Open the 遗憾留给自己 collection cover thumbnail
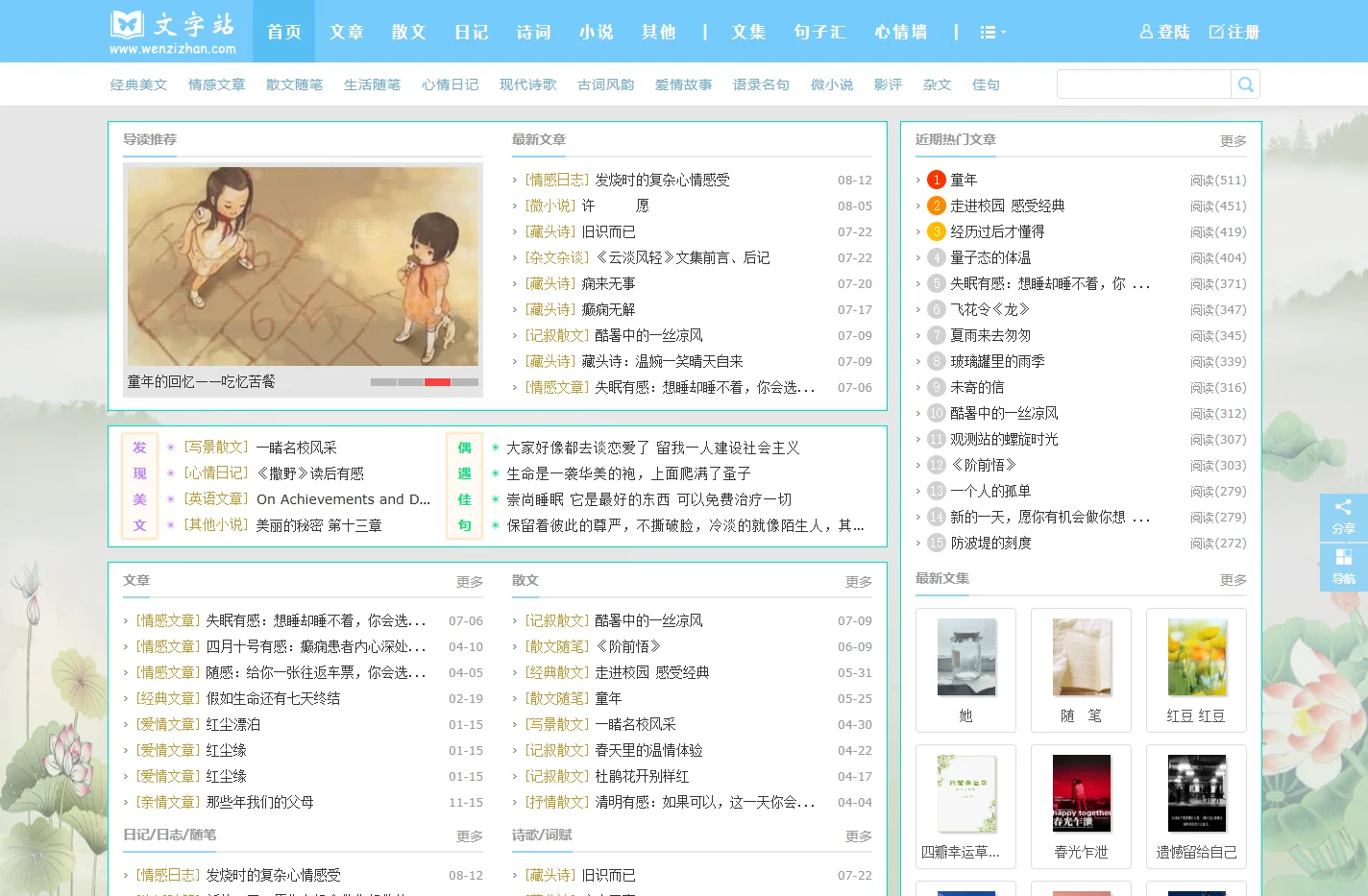The width and height of the screenshot is (1368, 896). click(1197, 793)
